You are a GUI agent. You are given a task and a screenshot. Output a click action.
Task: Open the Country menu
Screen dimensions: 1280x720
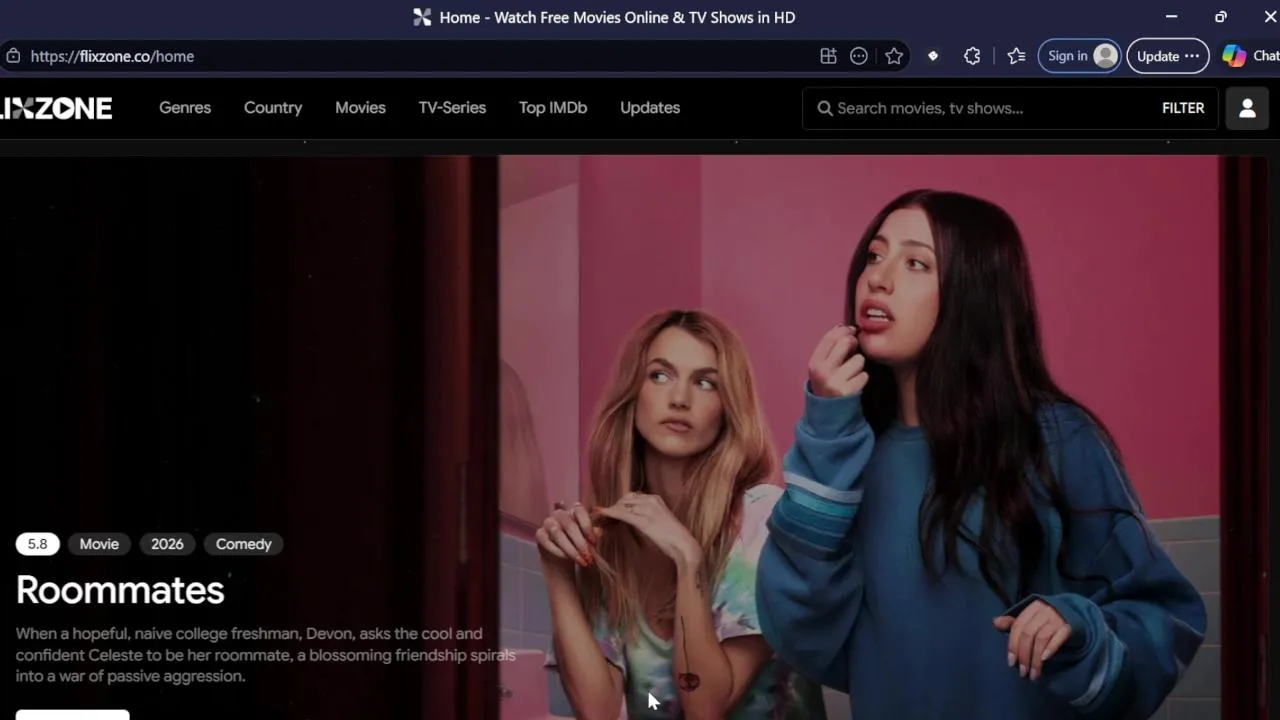click(x=273, y=108)
